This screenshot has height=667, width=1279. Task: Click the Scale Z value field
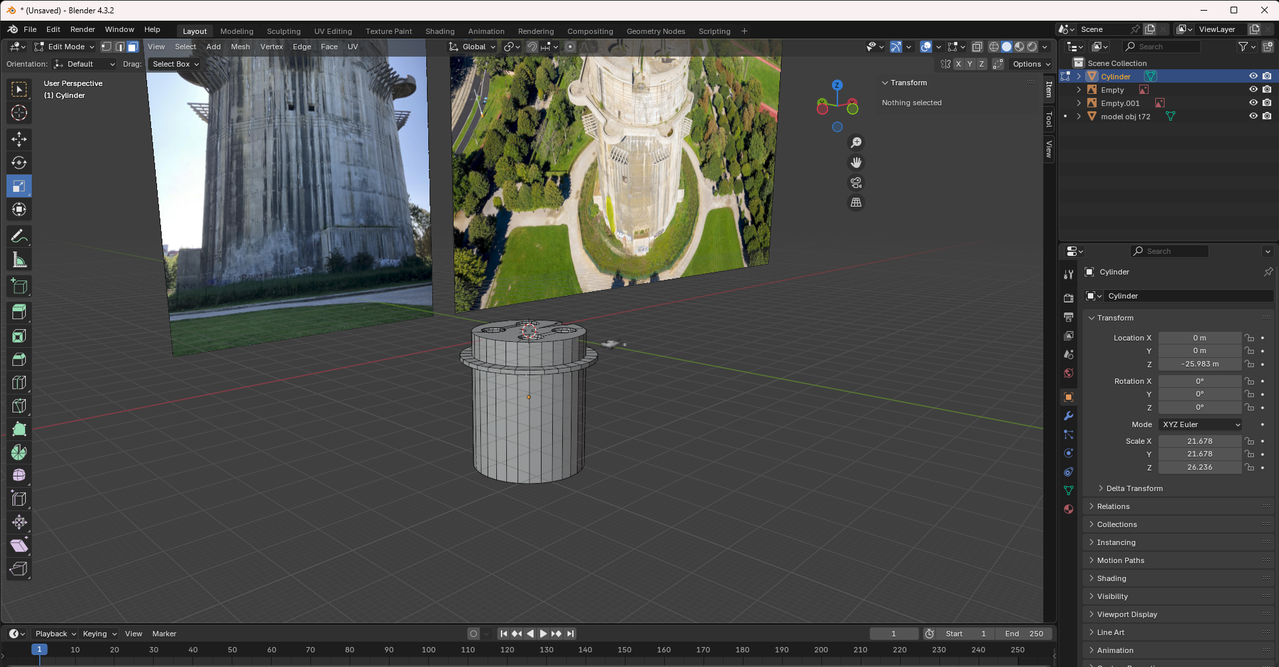1199,467
